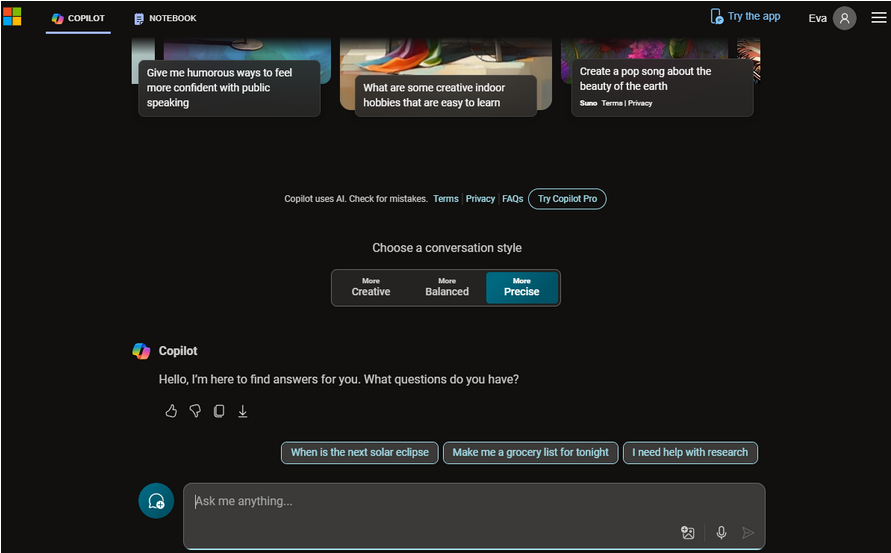891x553 pixels.
Task: Select the pop song about earth card
Action: click(662, 88)
